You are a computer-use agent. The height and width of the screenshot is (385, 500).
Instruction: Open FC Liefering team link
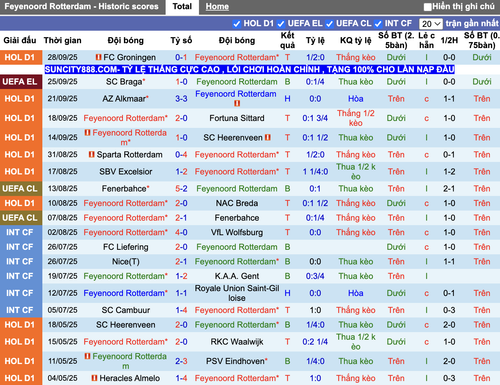pos(126,247)
